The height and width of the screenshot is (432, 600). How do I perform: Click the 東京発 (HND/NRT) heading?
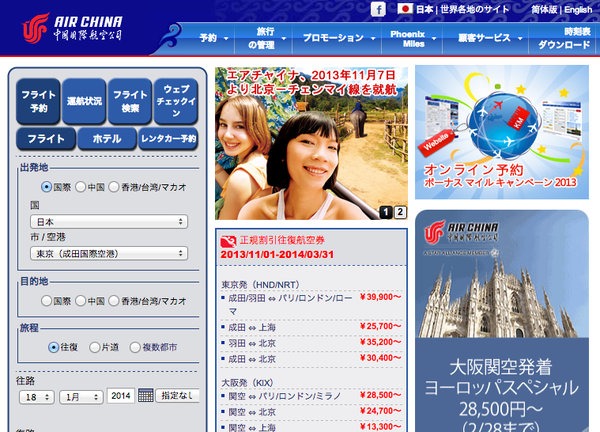click(x=260, y=285)
